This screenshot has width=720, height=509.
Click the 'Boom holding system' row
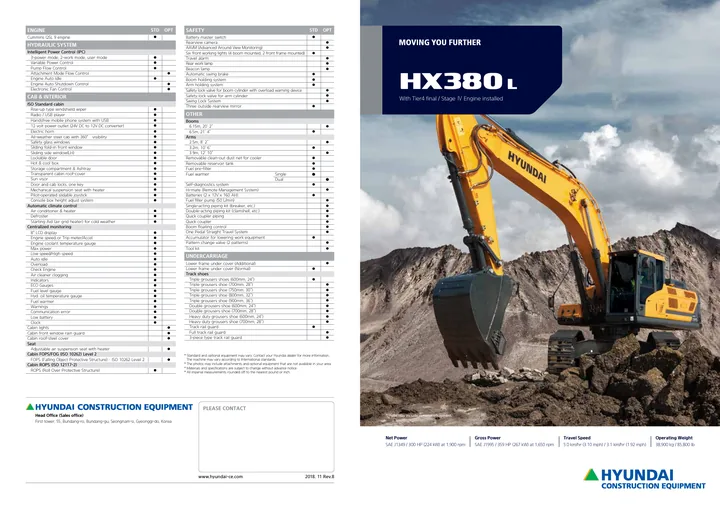[259, 79]
